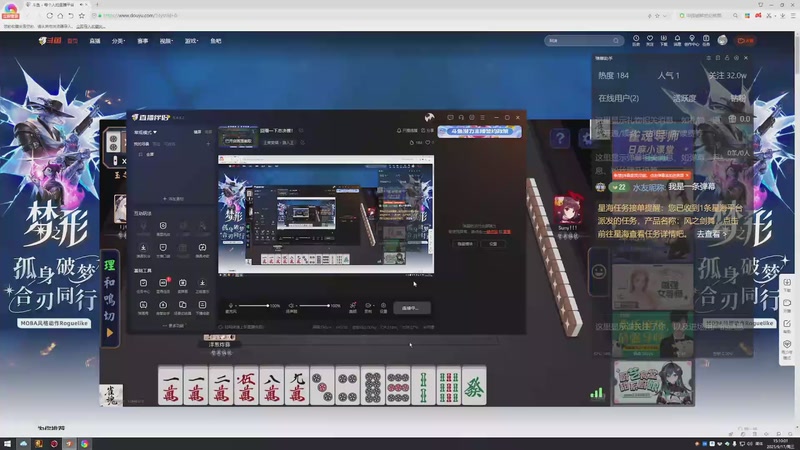Open the 关注 heart icon in header
The image size is (800, 450).
pos(649,40)
